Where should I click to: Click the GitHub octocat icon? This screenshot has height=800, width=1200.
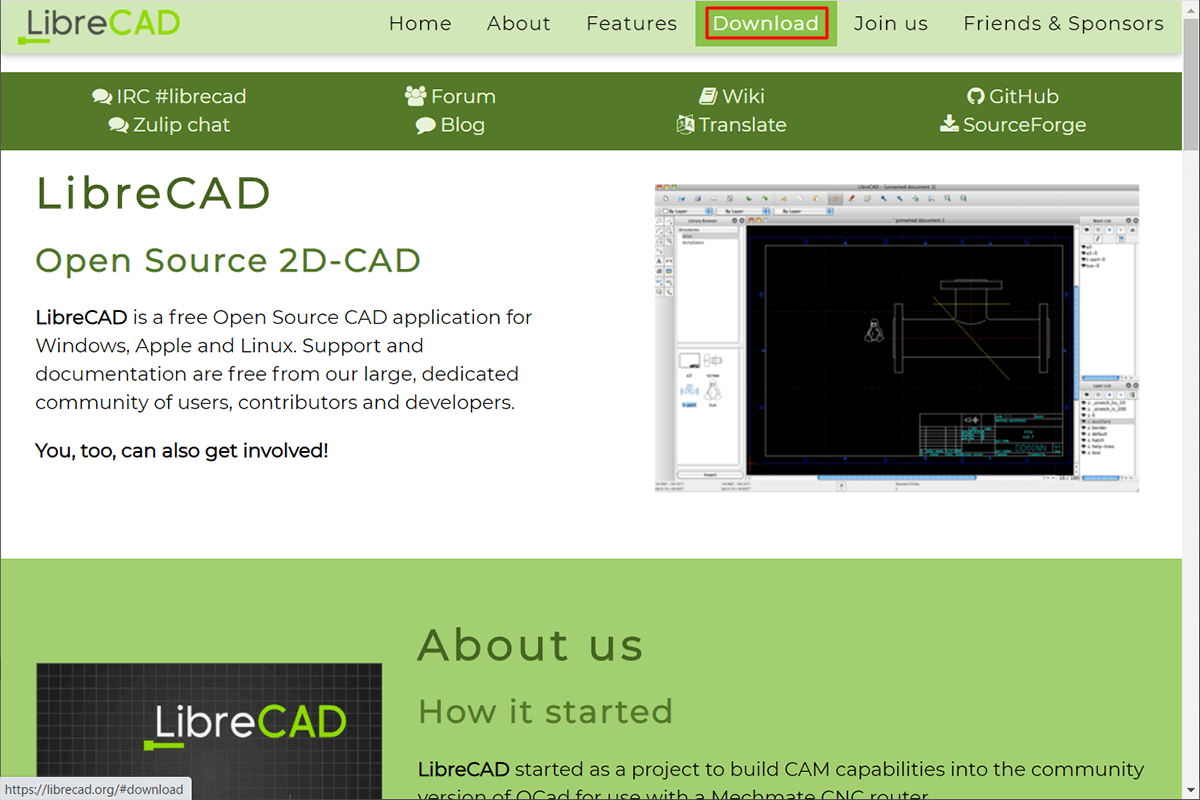[976, 96]
